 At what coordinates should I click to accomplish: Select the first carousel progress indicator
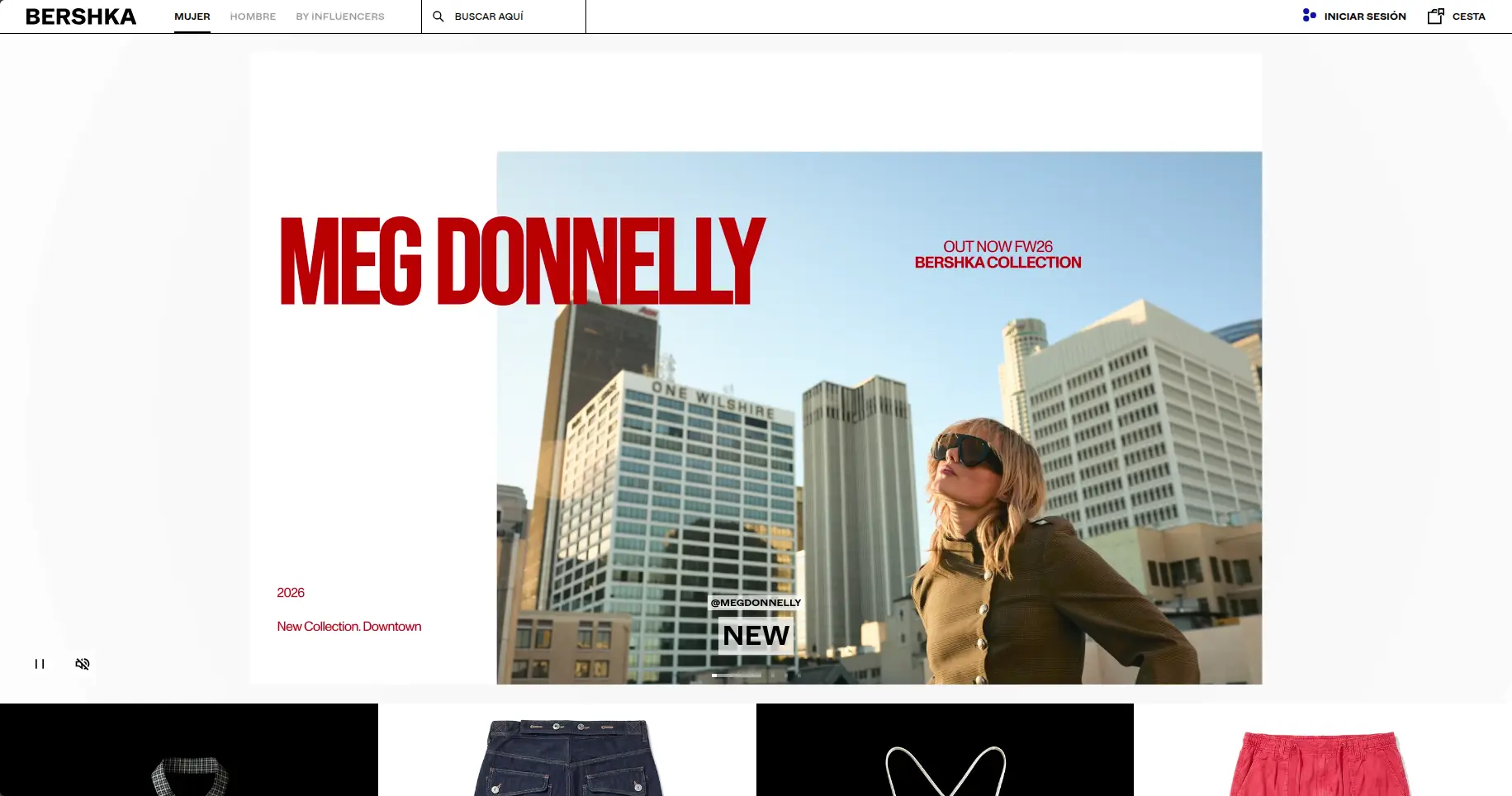(x=737, y=675)
